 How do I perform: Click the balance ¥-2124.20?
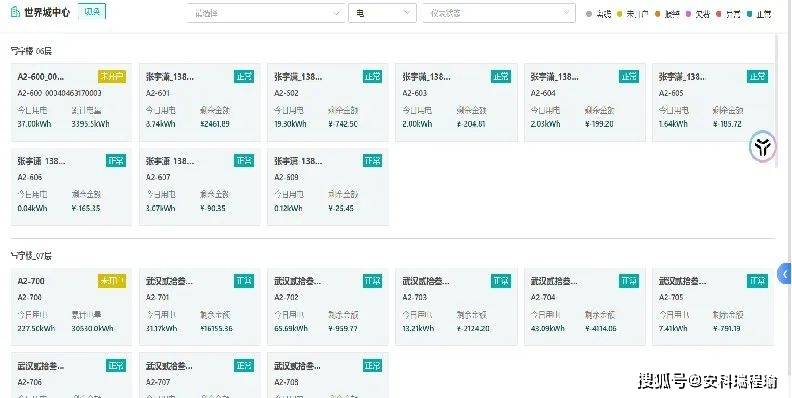click(473, 328)
